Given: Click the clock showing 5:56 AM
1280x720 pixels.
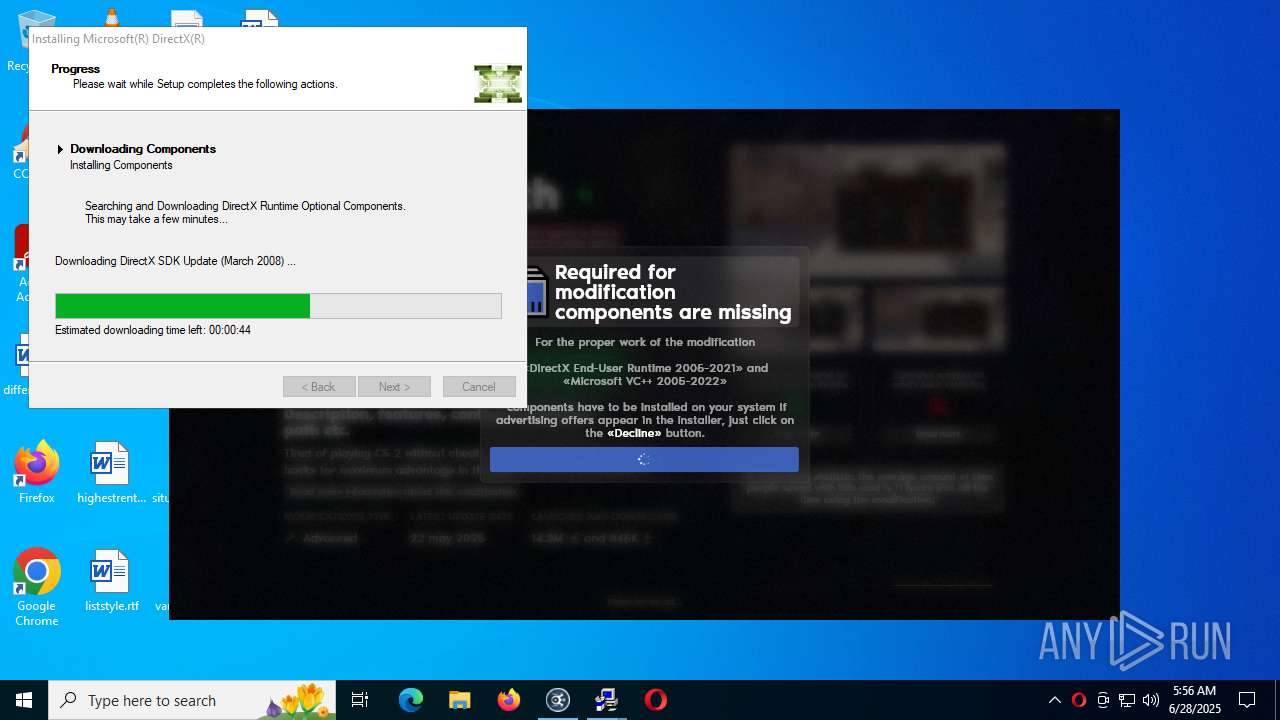Looking at the screenshot, I should 1196,700.
